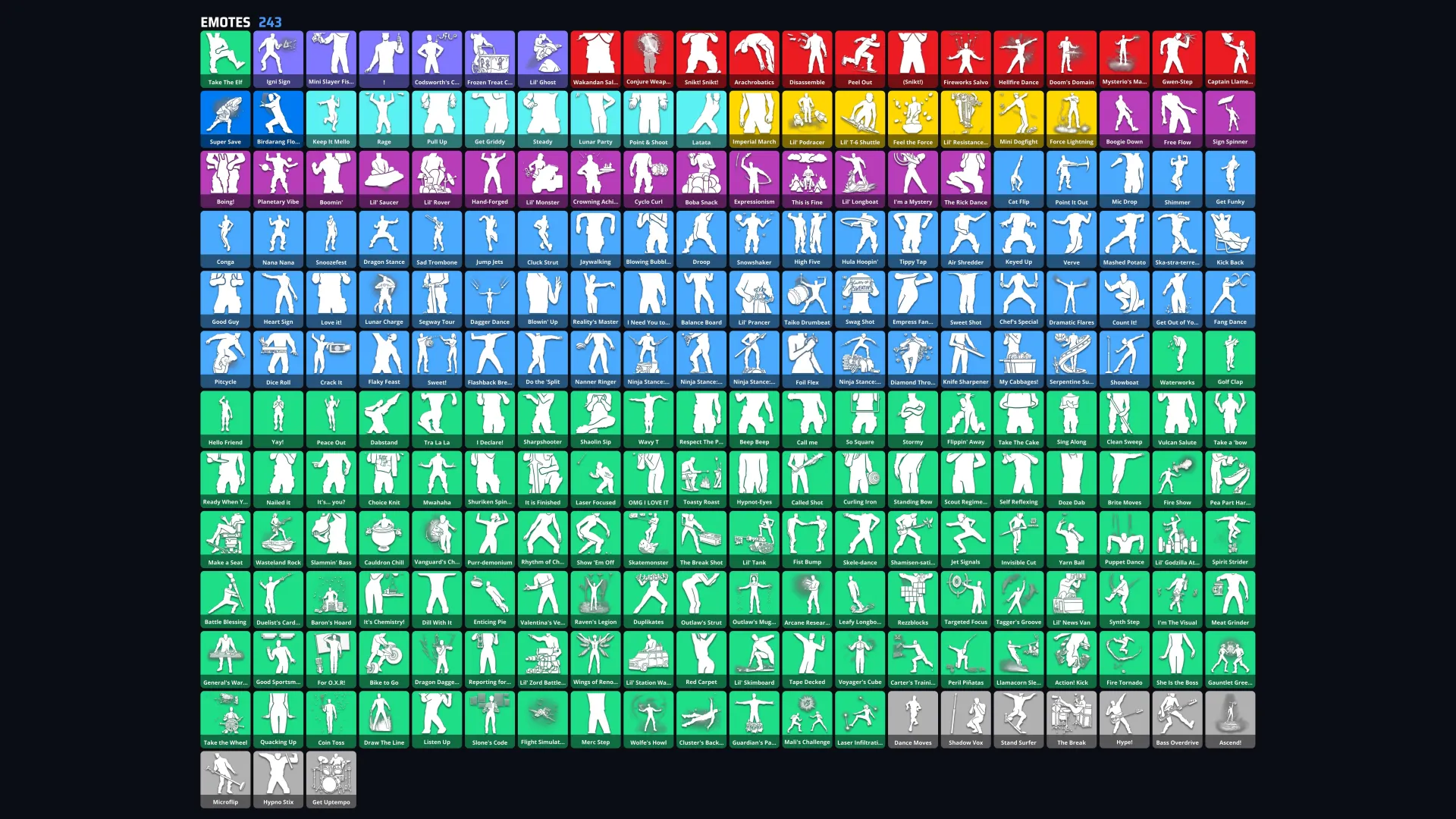Select the Fang Dance emote
This screenshot has width=1456, height=819.
(x=1230, y=300)
